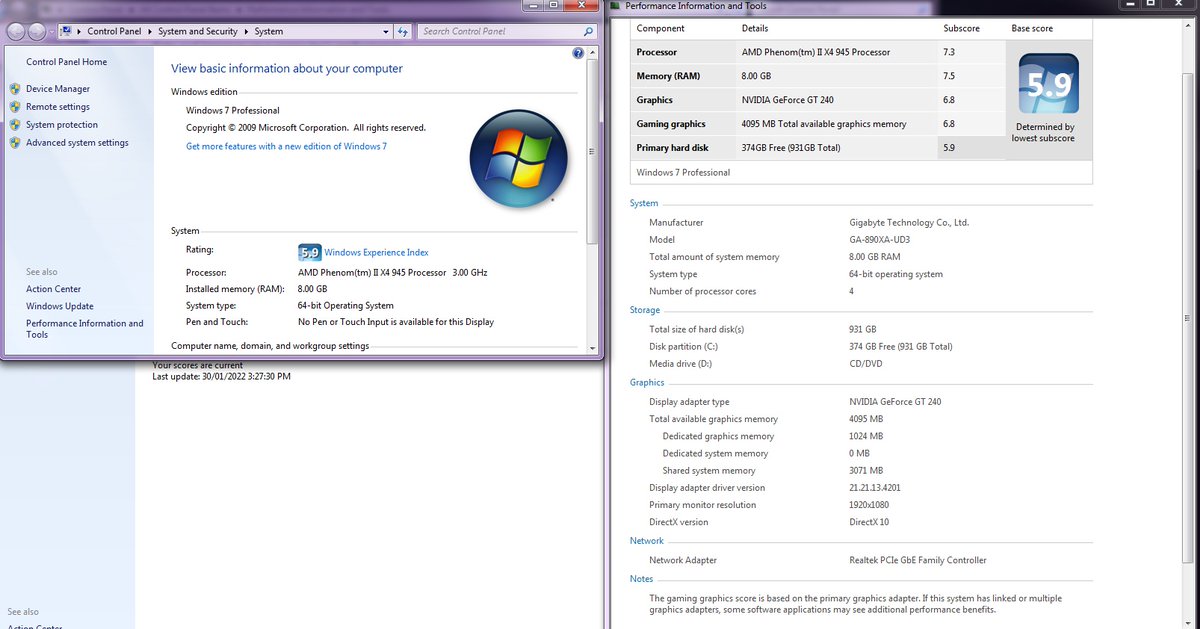
Task: Click the Forward navigation arrow in System window
Action: coord(37,31)
